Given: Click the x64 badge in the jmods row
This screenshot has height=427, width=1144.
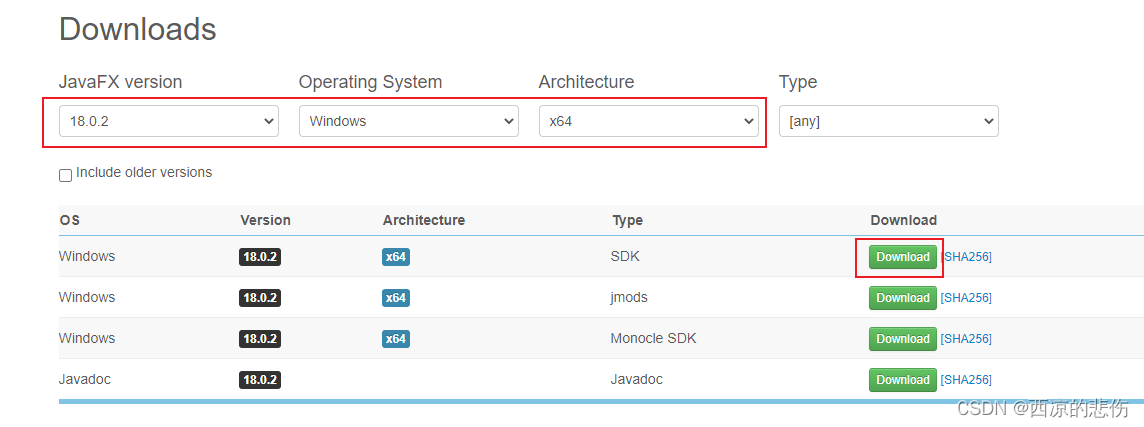Looking at the screenshot, I should pos(395,298).
